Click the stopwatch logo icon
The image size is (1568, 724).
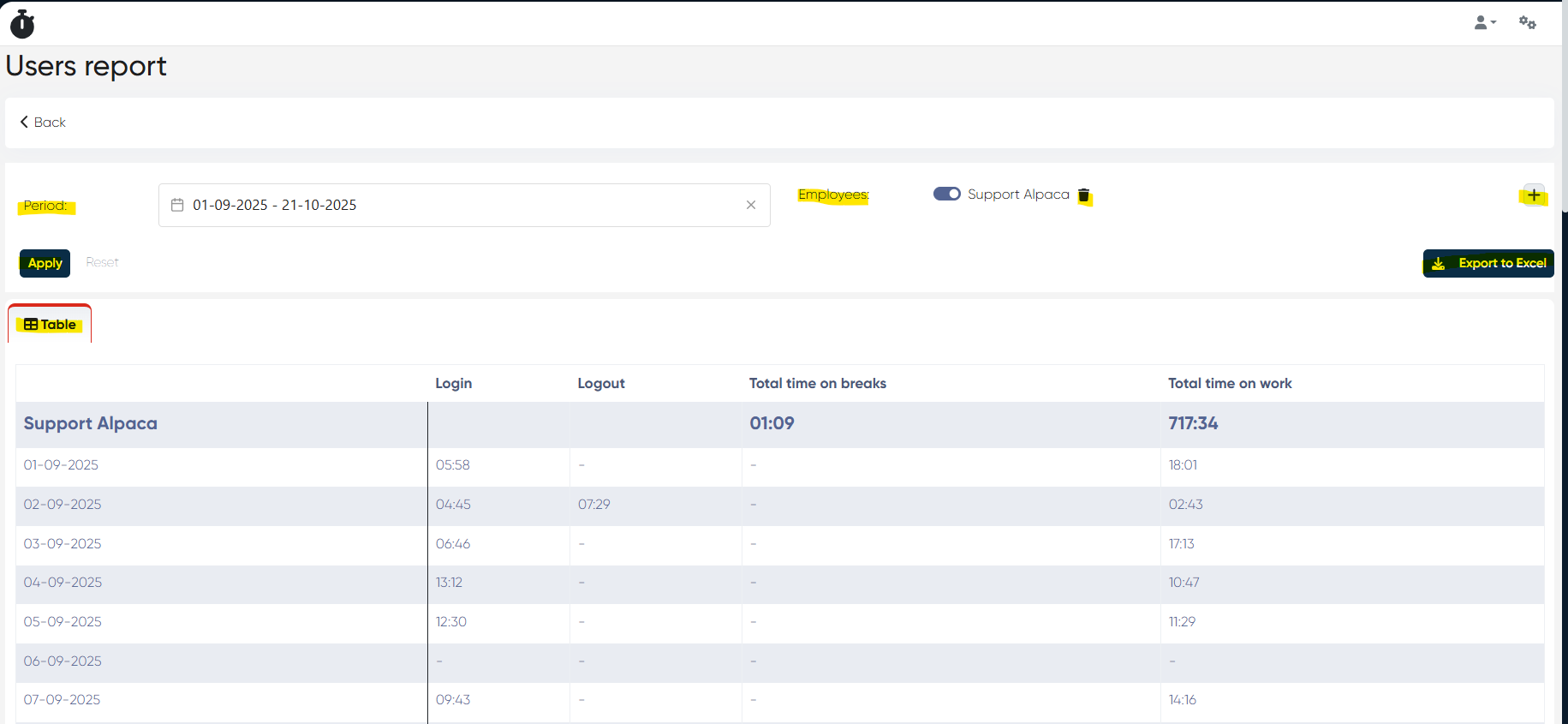22,24
